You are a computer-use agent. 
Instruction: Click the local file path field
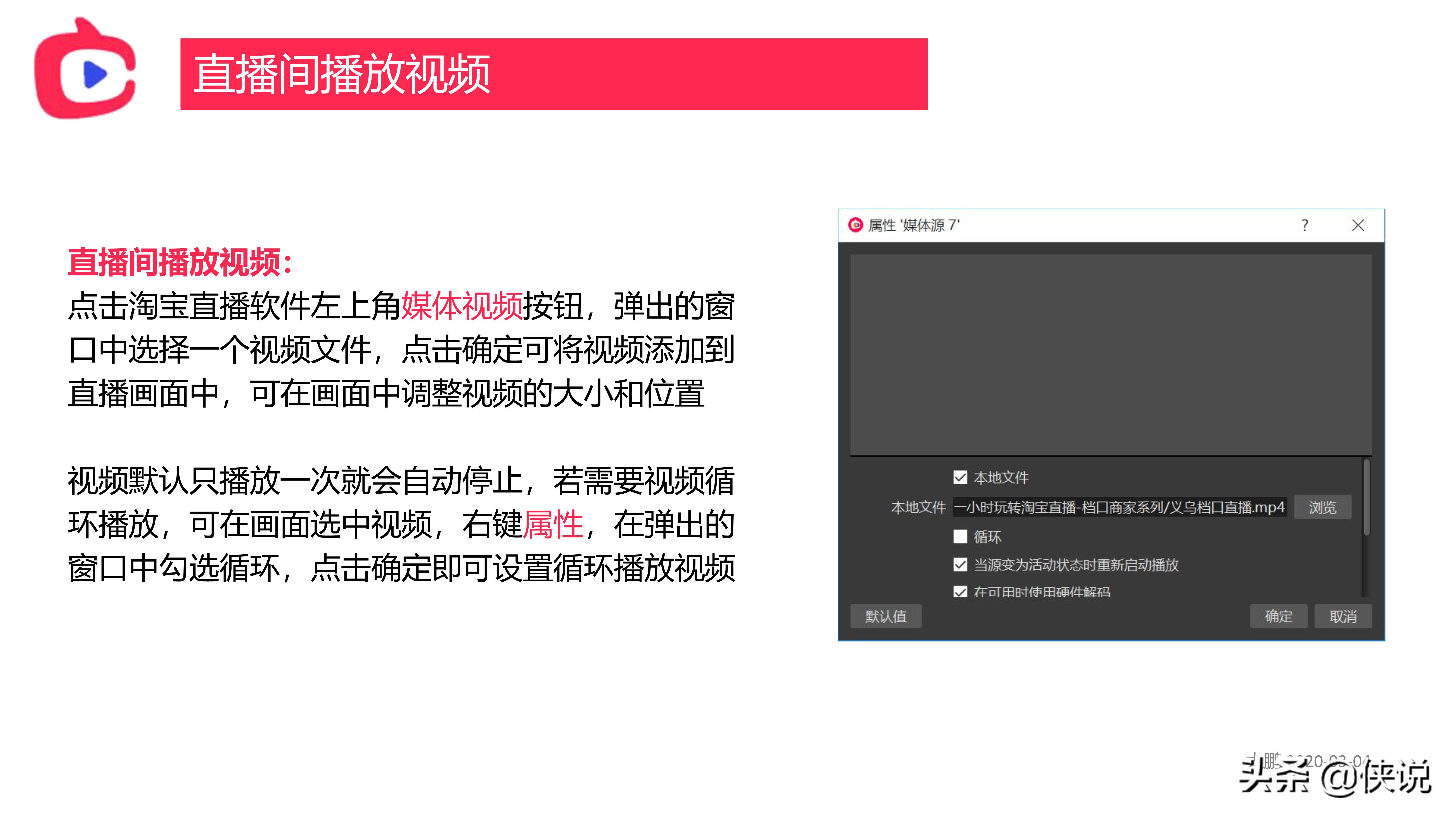pyautogui.click(x=1120, y=507)
